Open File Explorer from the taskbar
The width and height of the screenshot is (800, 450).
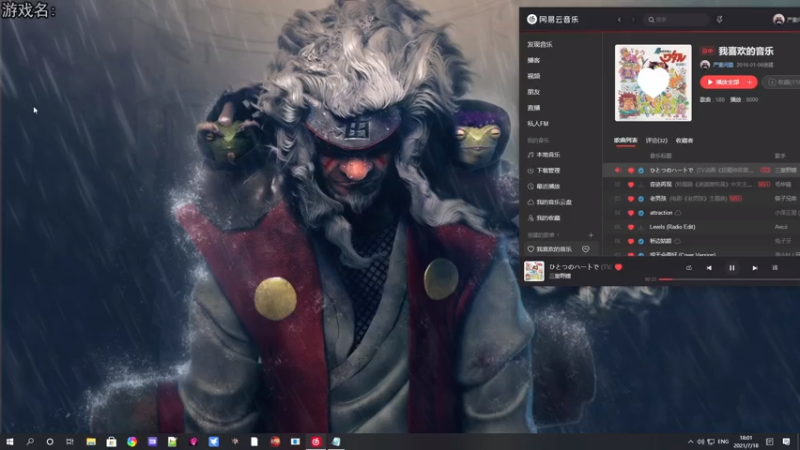coord(91,442)
